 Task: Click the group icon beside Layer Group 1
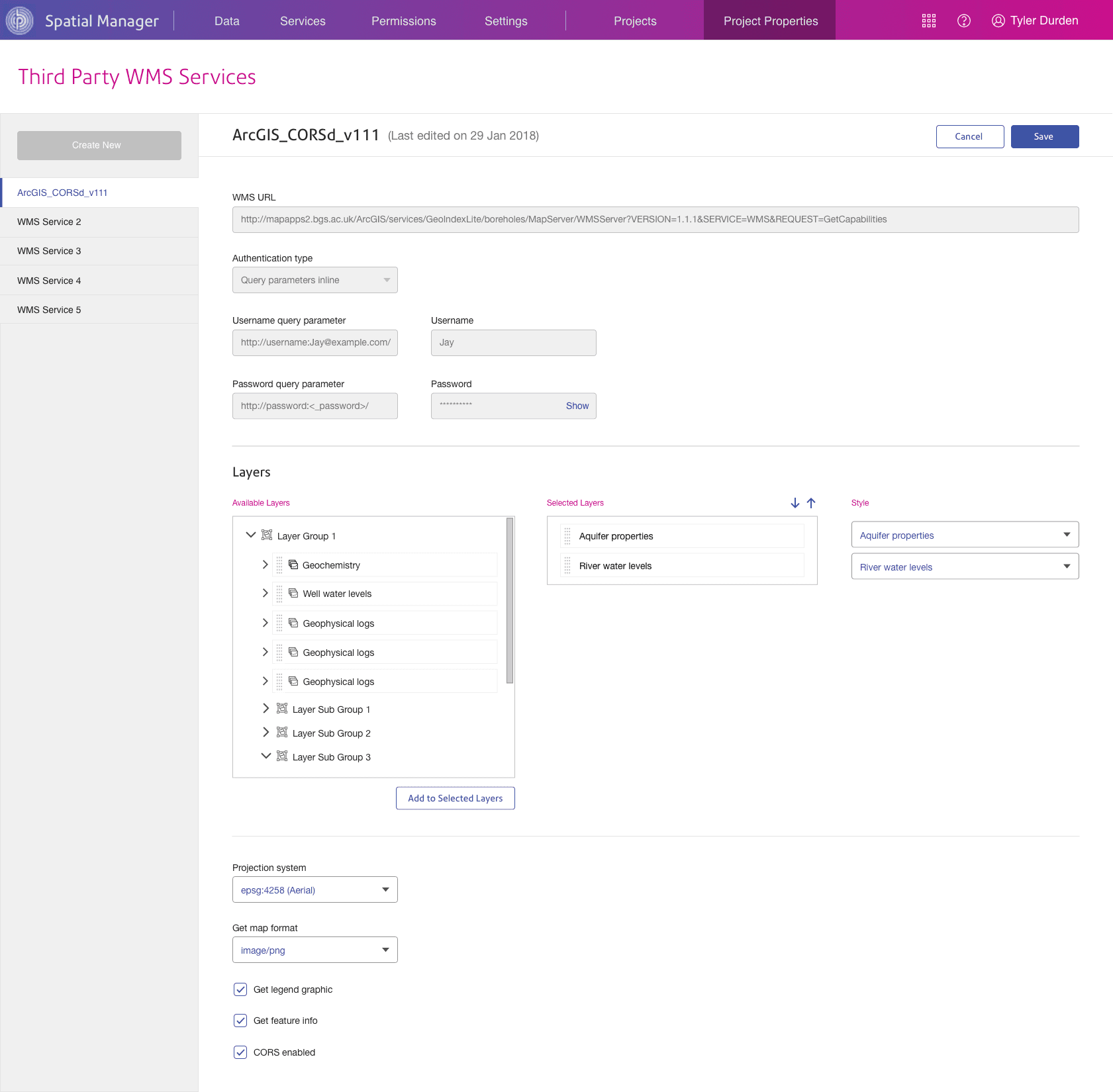(267, 535)
